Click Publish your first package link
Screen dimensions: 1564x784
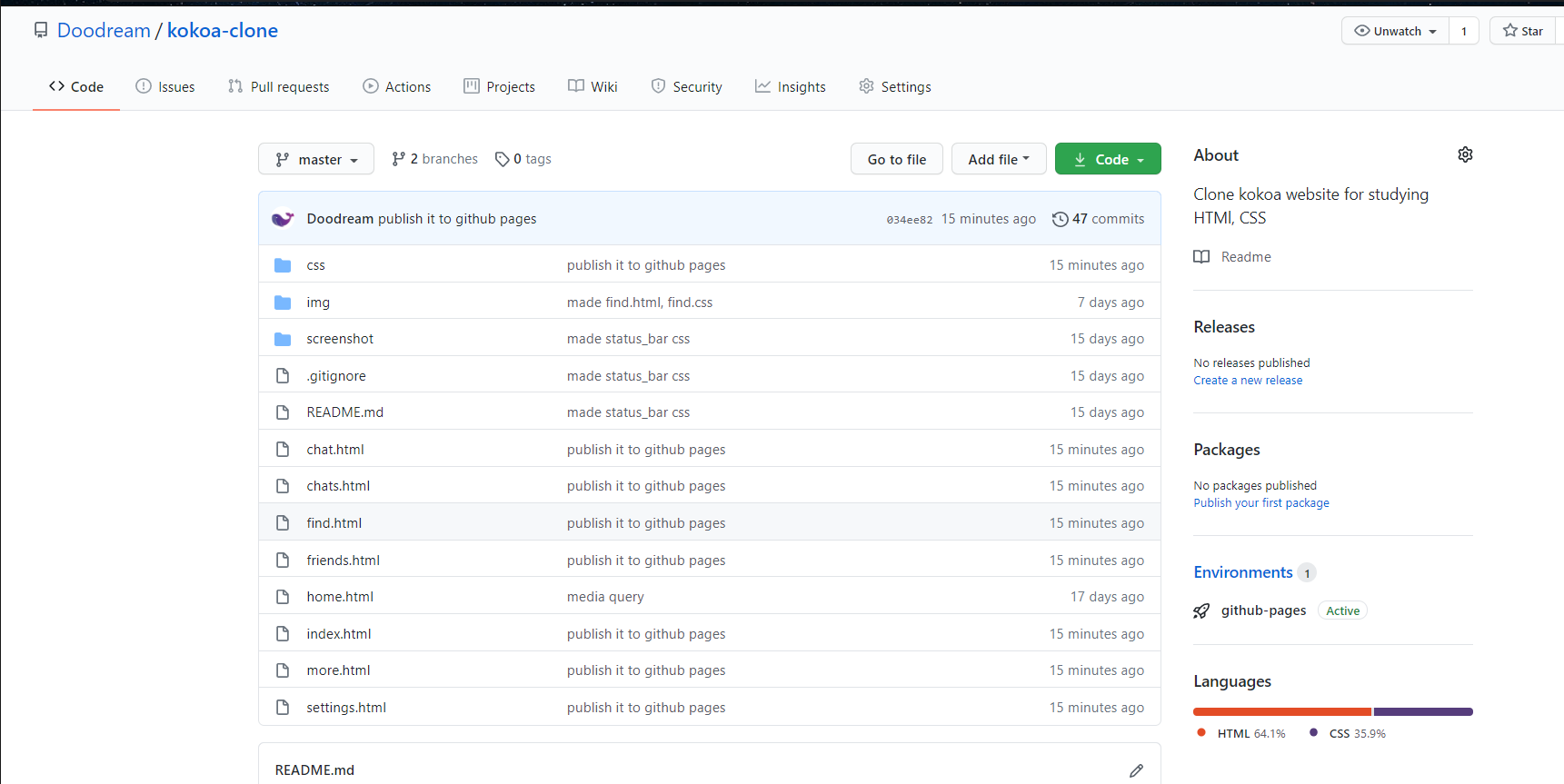1261,503
